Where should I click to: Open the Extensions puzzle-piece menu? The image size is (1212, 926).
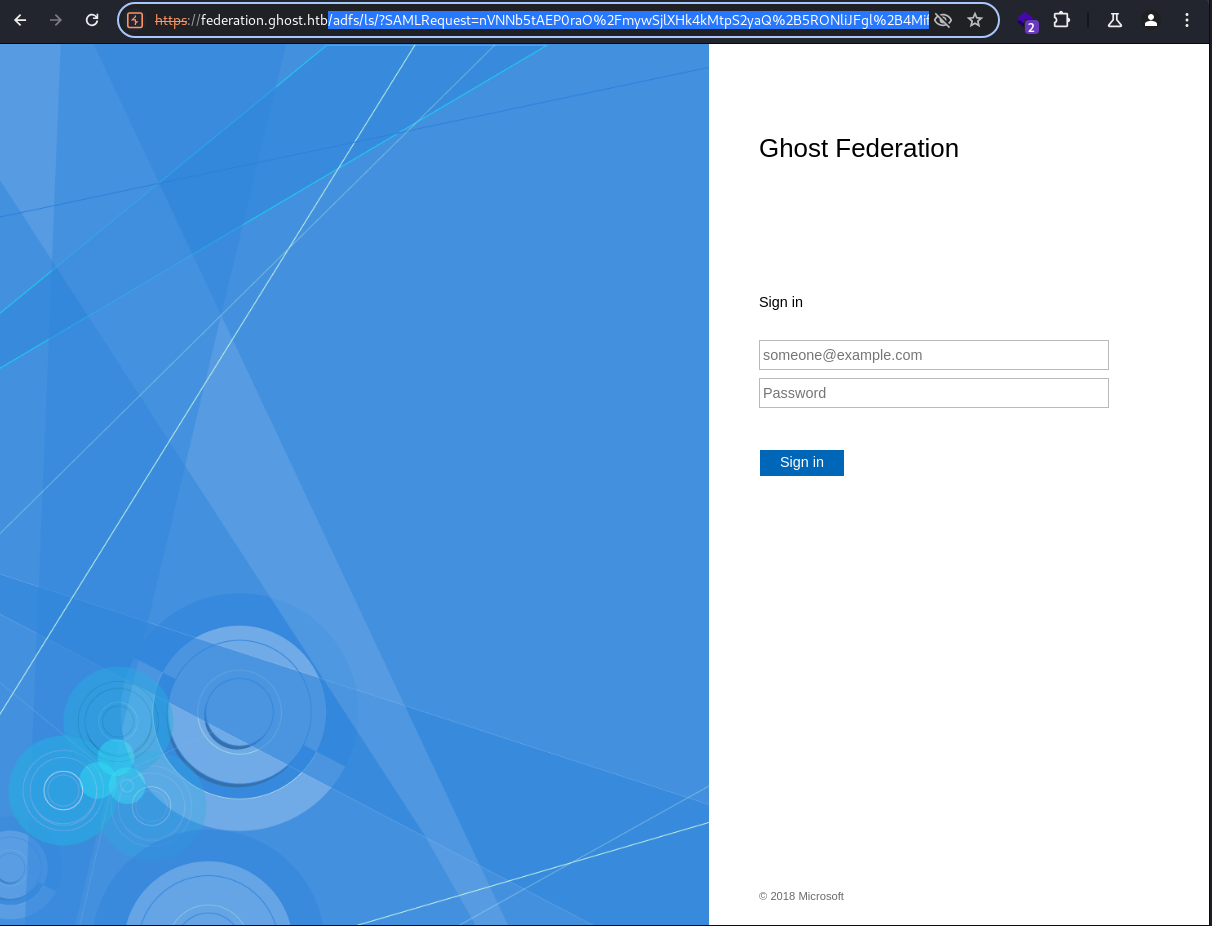click(1062, 20)
